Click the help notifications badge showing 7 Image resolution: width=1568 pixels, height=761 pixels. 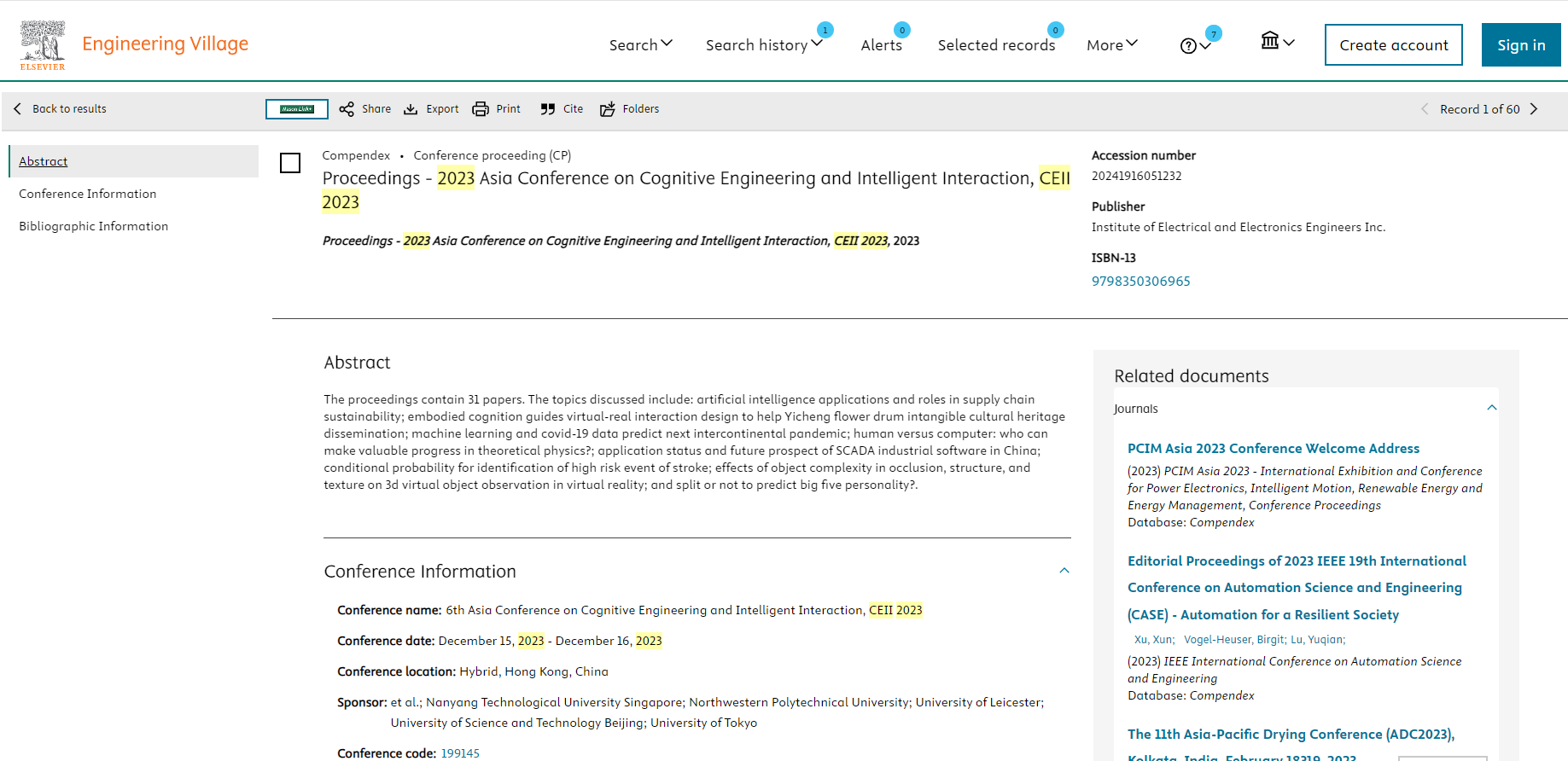(1213, 33)
